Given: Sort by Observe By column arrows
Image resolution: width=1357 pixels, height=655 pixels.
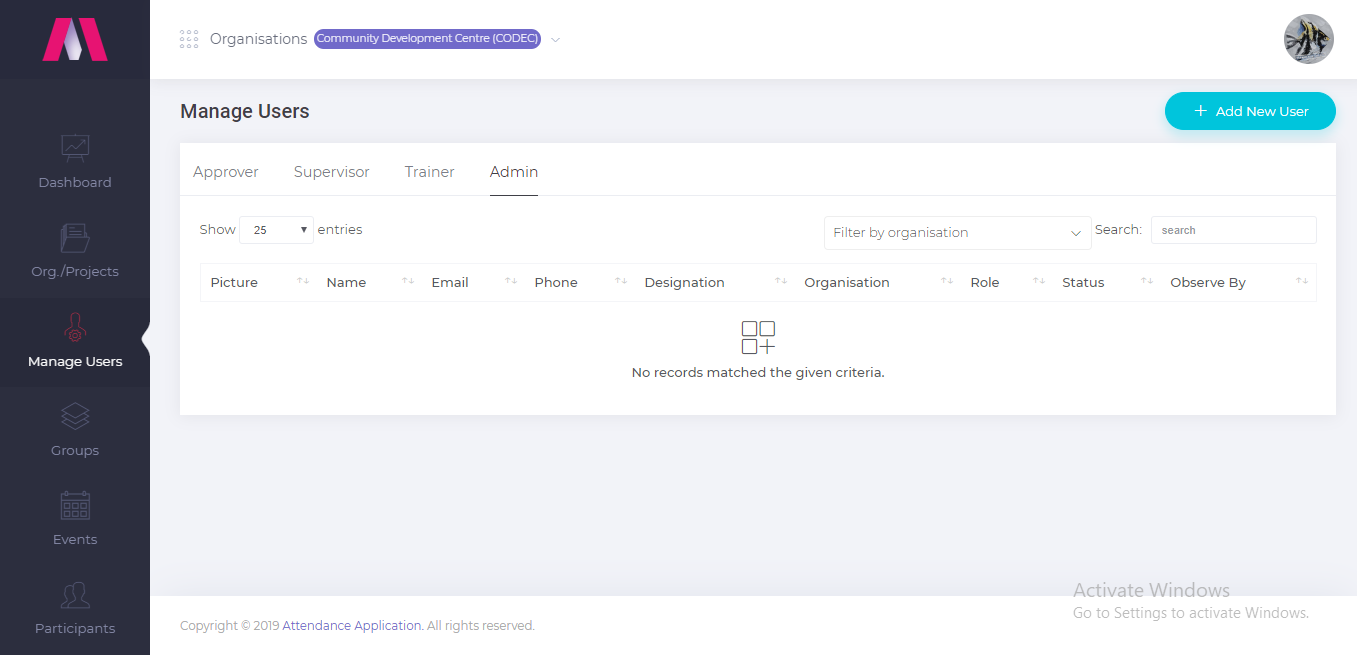Looking at the screenshot, I should pos(1301,282).
